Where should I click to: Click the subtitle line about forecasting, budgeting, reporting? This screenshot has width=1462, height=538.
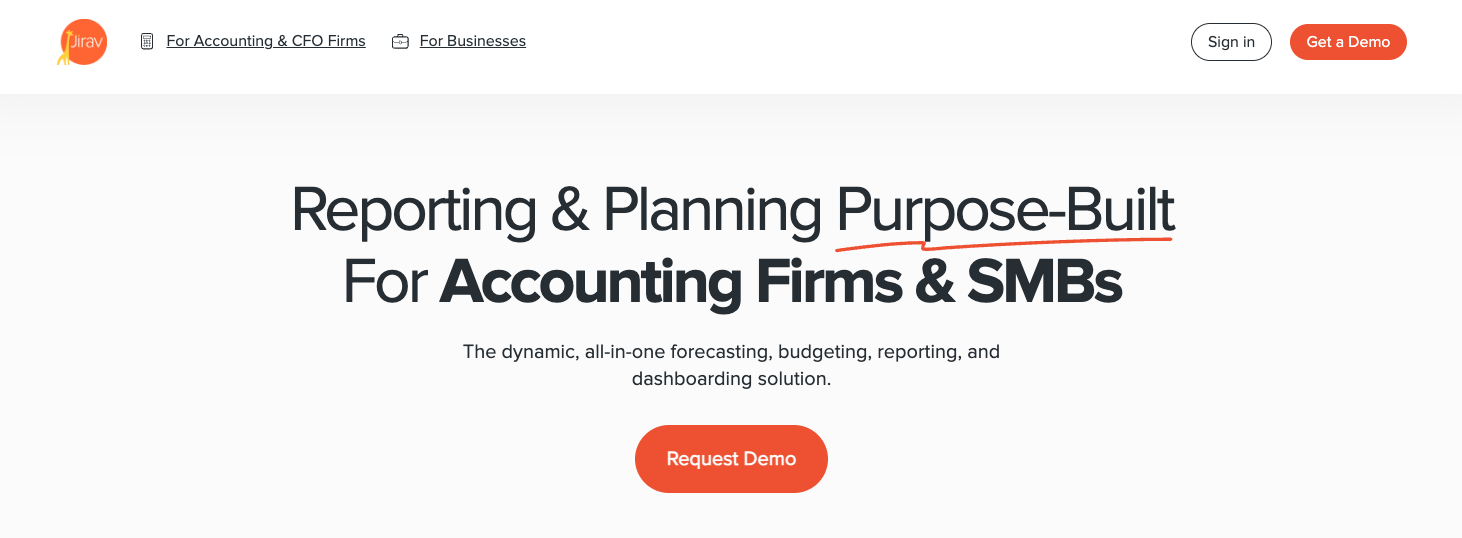tap(731, 352)
